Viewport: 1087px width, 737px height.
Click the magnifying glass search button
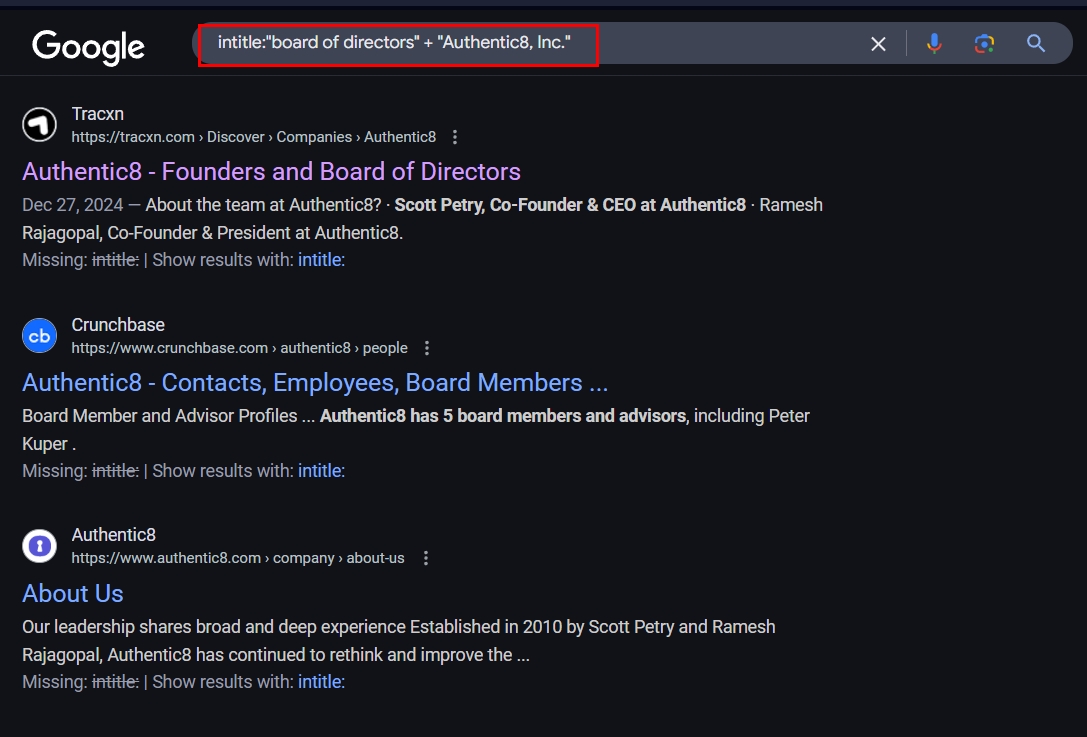[1036, 44]
